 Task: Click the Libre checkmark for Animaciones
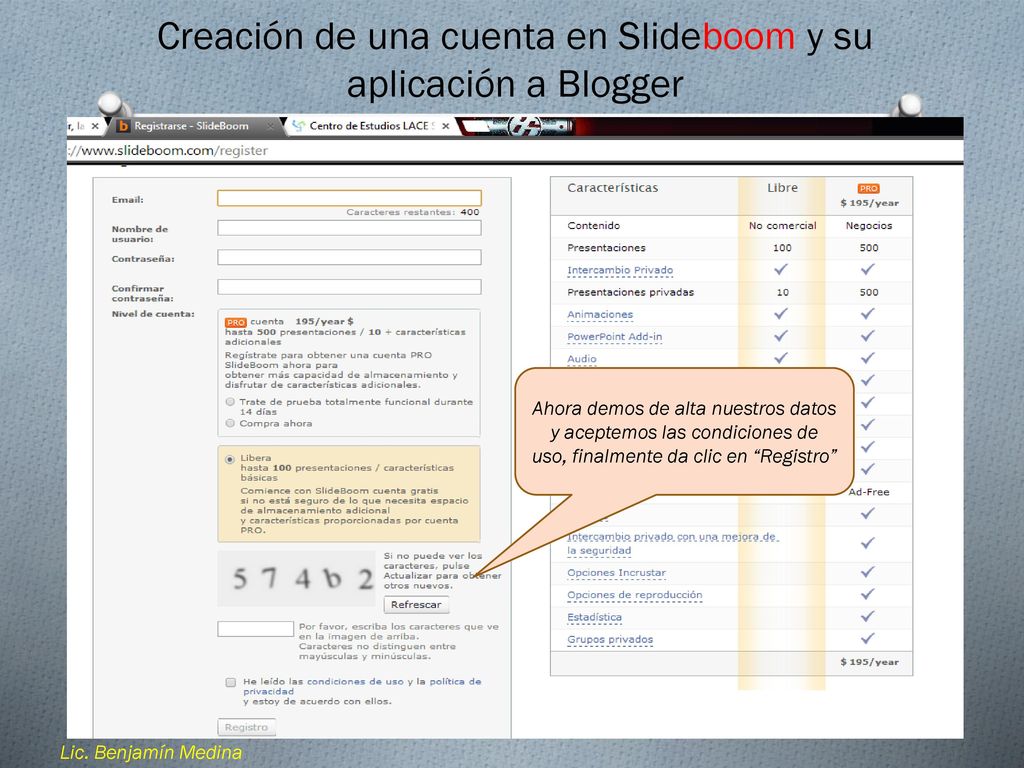click(781, 313)
